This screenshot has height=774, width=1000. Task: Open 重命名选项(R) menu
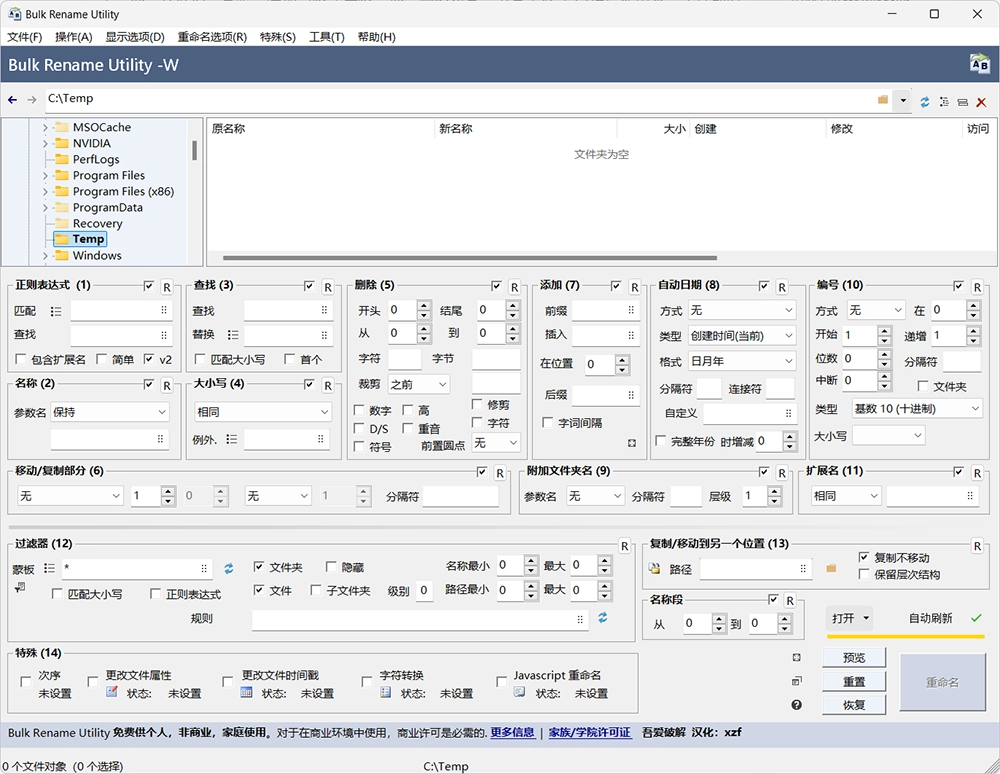(x=212, y=37)
